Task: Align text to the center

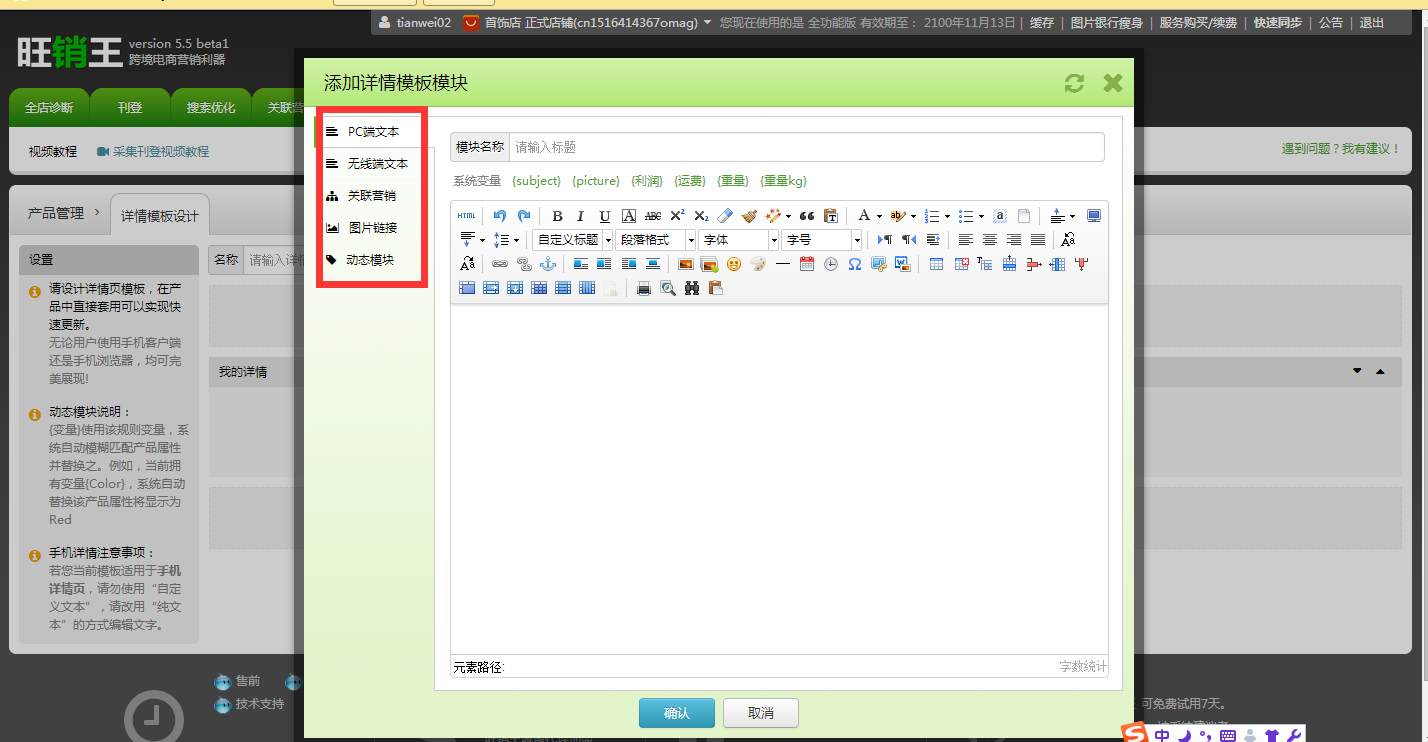Action: coord(989,240)
